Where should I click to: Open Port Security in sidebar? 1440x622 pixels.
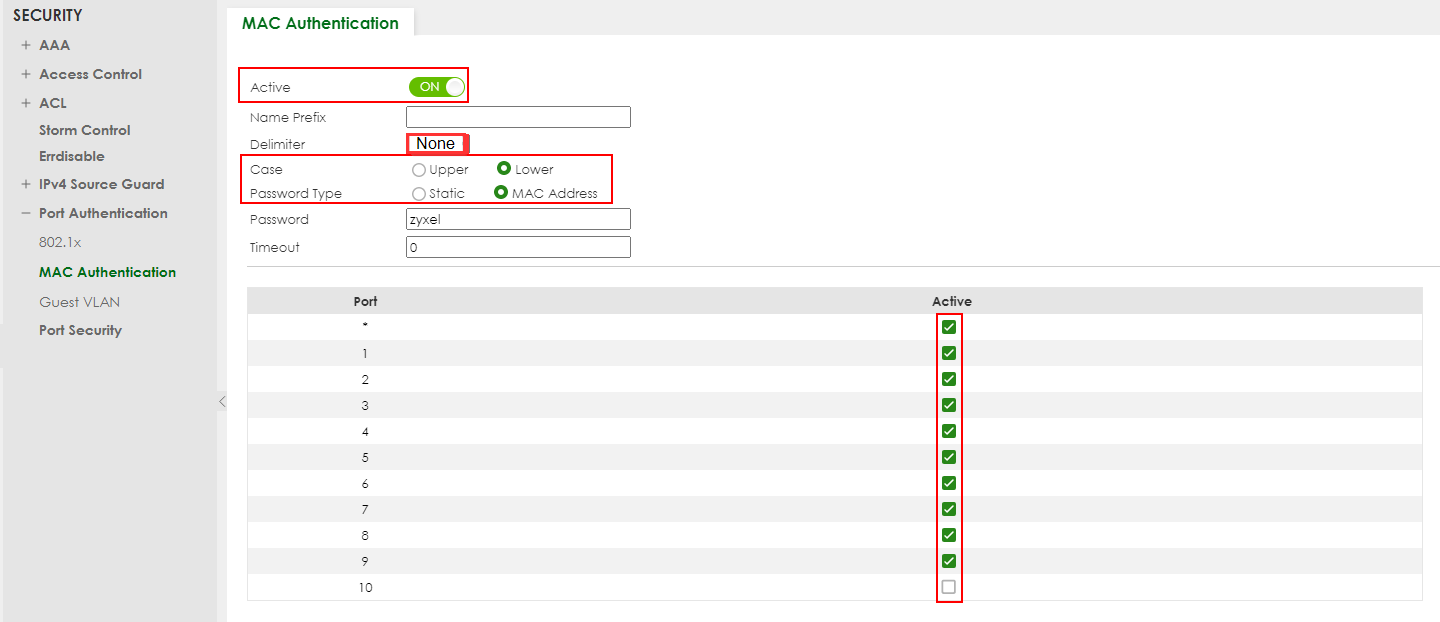[x=80, y=330]
